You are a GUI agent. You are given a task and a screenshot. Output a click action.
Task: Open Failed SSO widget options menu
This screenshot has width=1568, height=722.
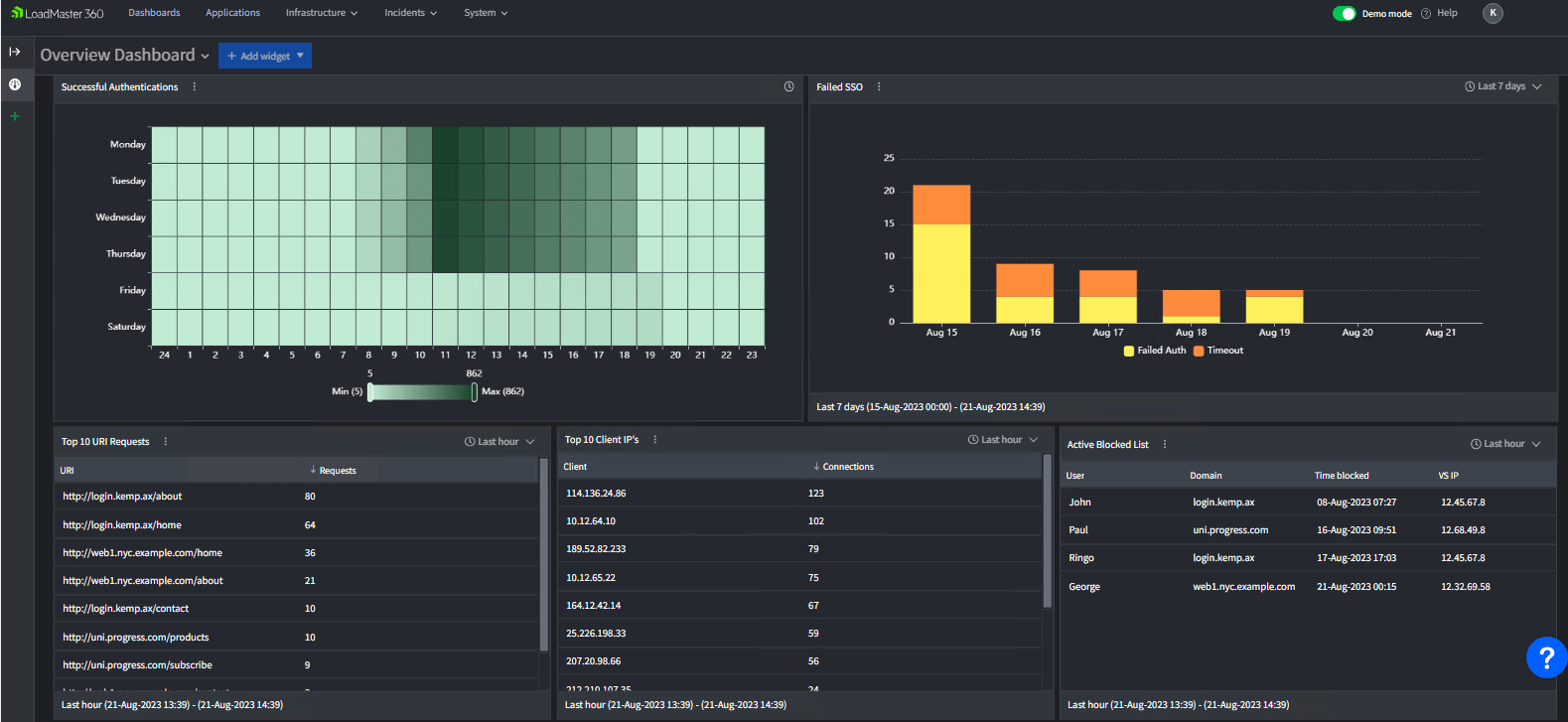click(879, 87)
